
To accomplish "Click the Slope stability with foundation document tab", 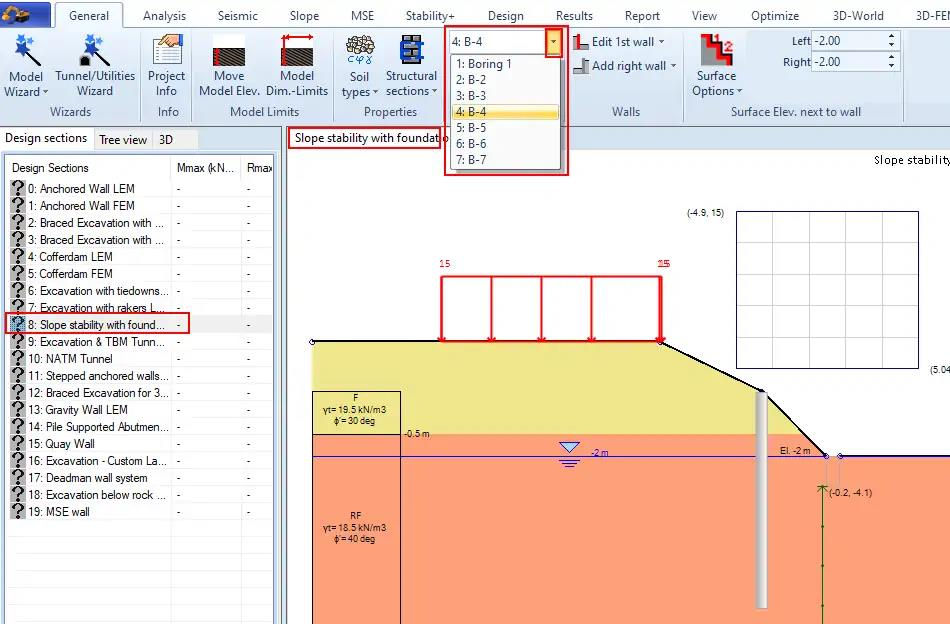I will (365, 138).
